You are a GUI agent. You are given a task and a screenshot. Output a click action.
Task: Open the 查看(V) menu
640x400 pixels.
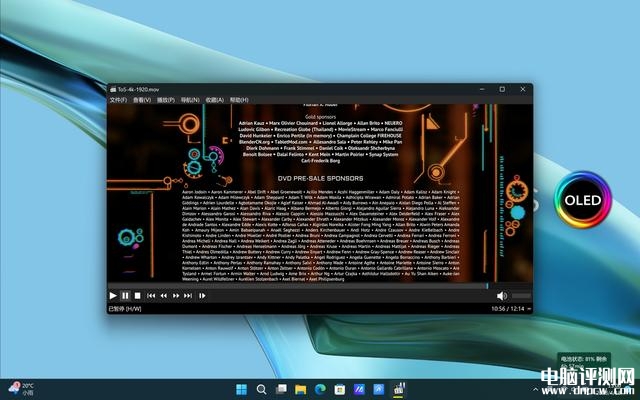[142, 100]
